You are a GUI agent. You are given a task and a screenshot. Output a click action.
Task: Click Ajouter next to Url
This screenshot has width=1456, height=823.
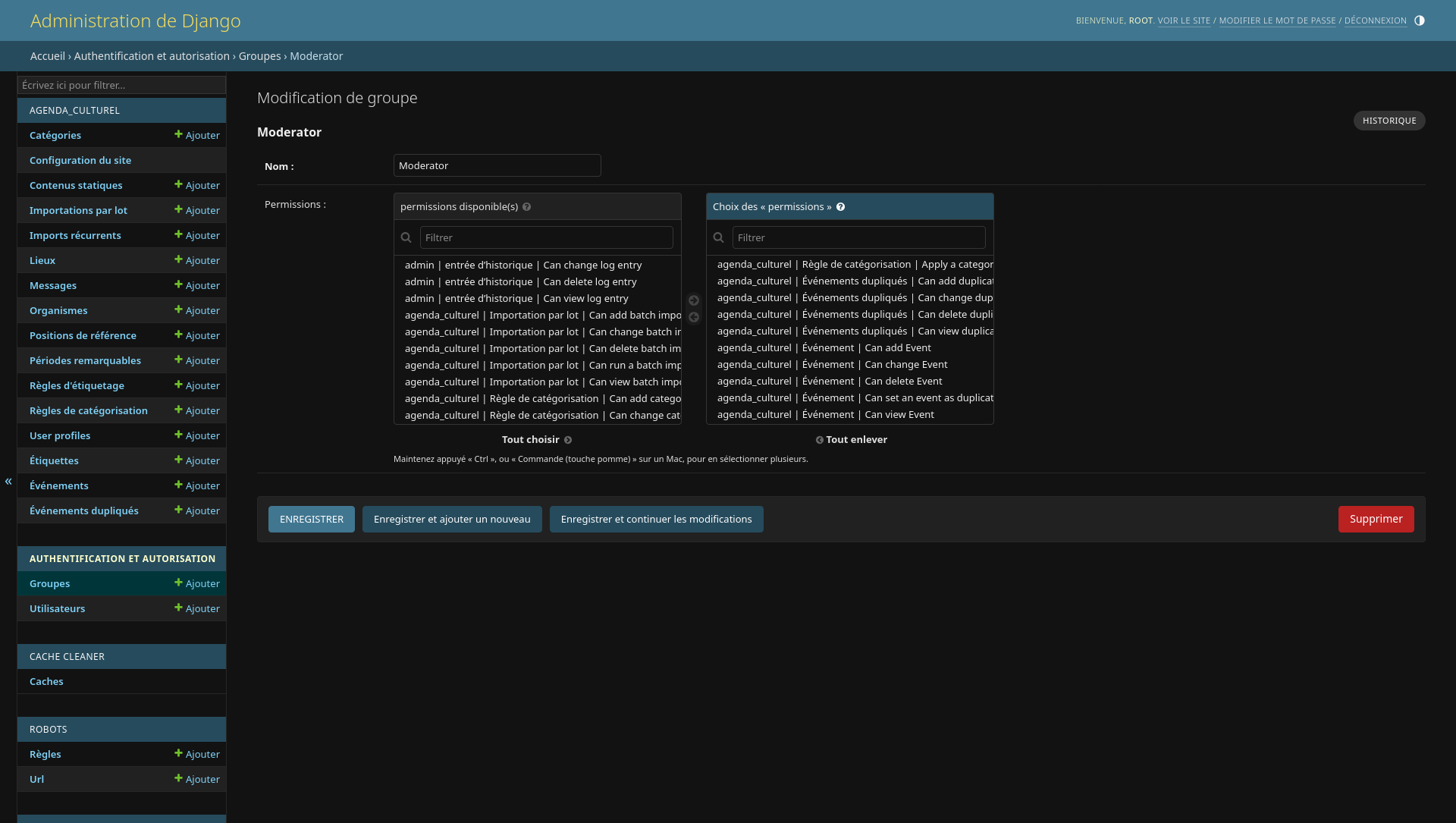point(197,779)
